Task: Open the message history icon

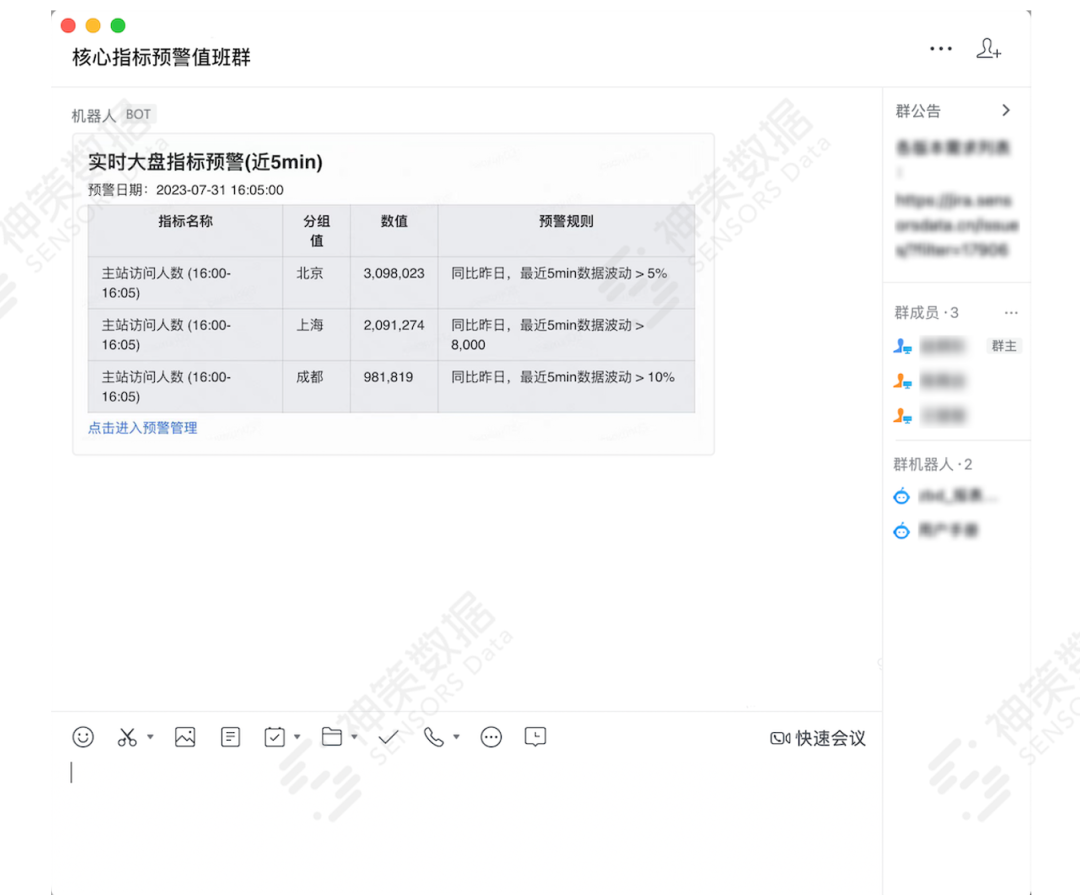Action: (x=535, y=737)
